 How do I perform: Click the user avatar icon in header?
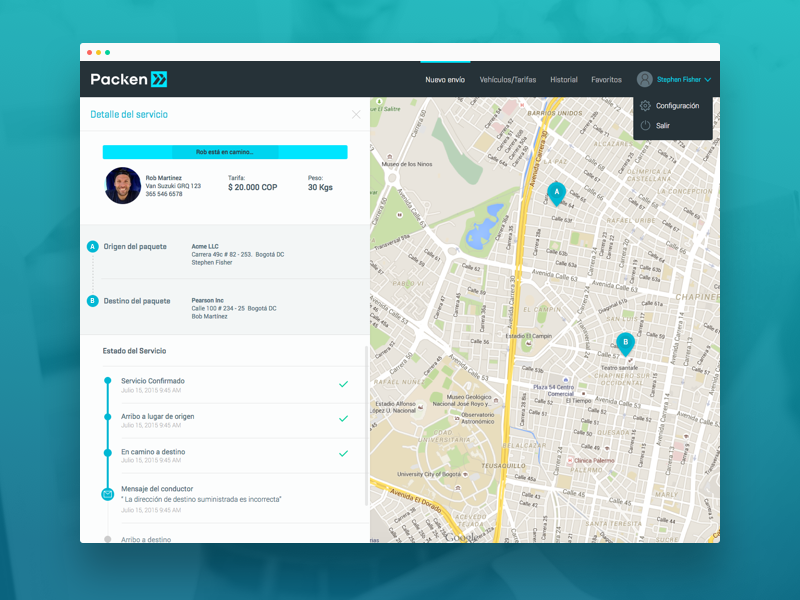(x=644, y=79)
